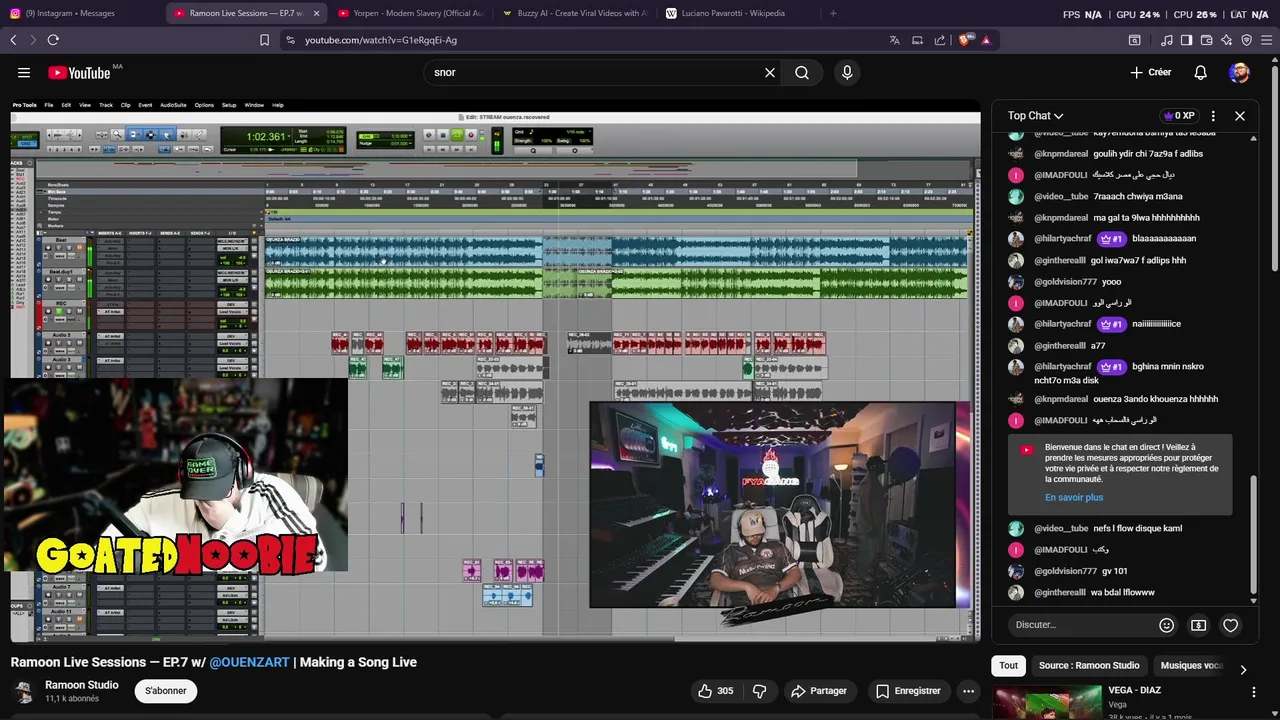The height and width of the screenshot is (720, 1280).
Task: Start voice search with the microphone
Action: click(847, 72)
